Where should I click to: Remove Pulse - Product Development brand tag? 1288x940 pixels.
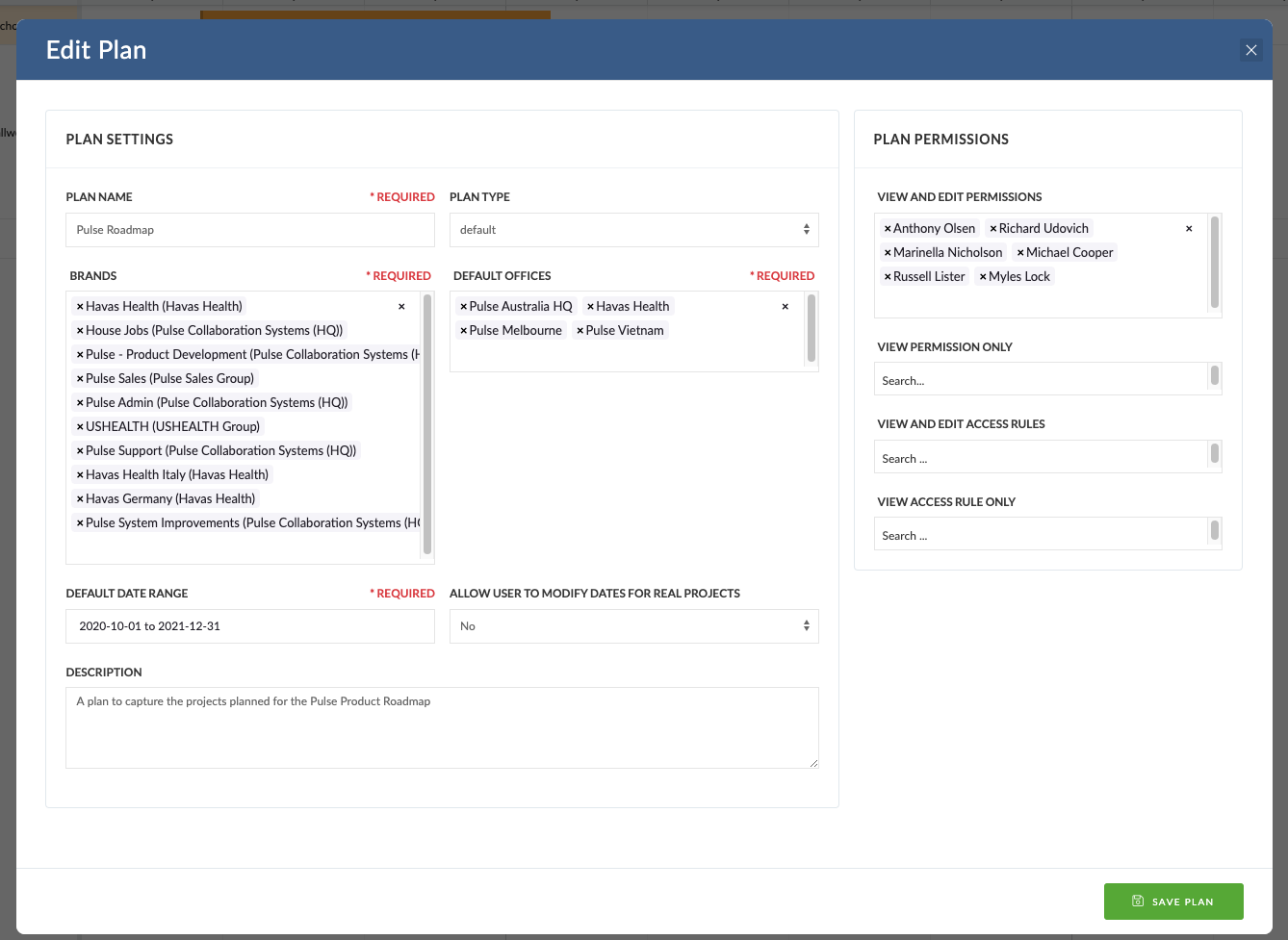click(x=80, y=355)
